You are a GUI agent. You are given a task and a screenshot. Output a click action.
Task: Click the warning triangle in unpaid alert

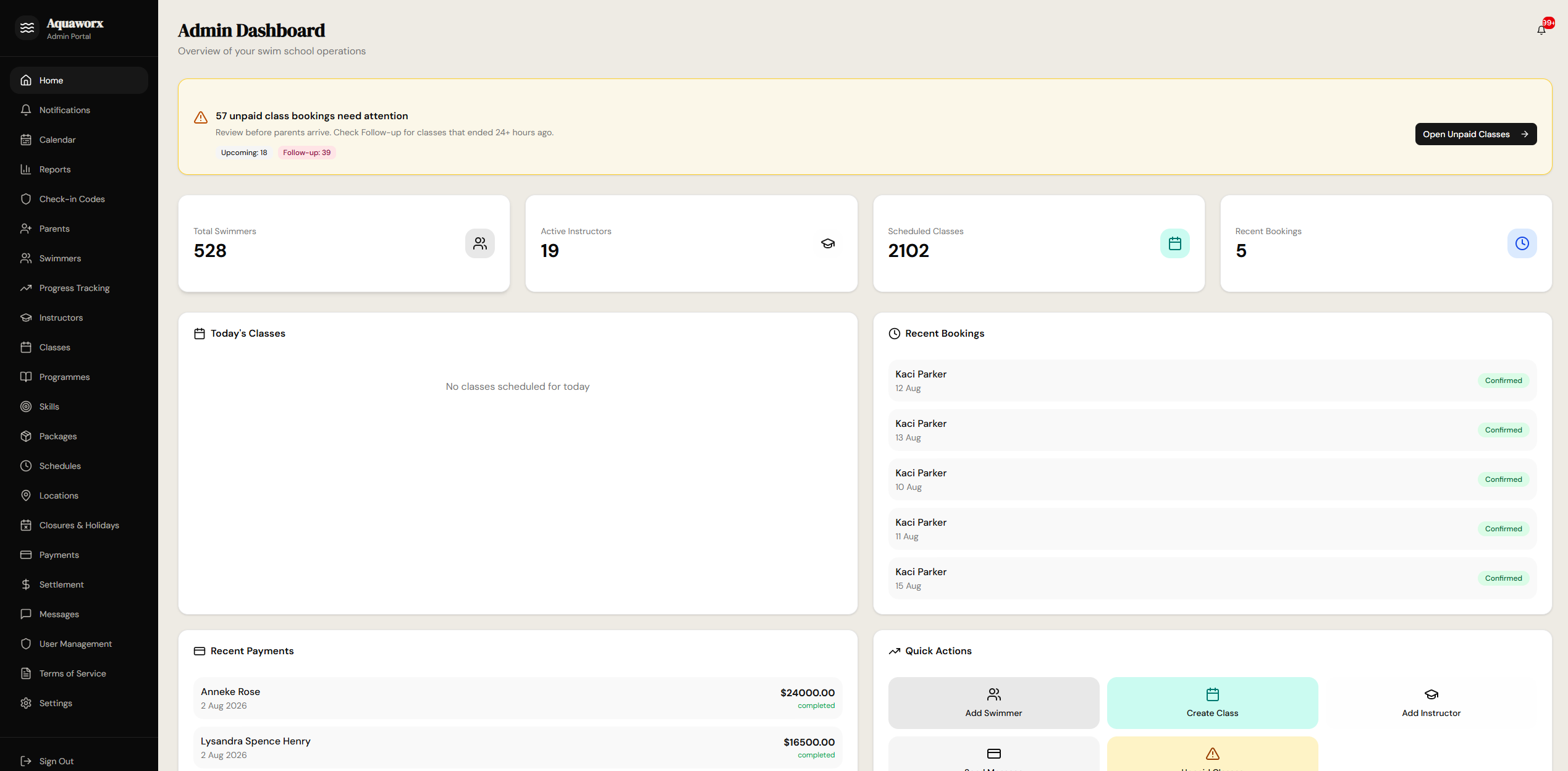pyautogui.click(x=201, y=117)
